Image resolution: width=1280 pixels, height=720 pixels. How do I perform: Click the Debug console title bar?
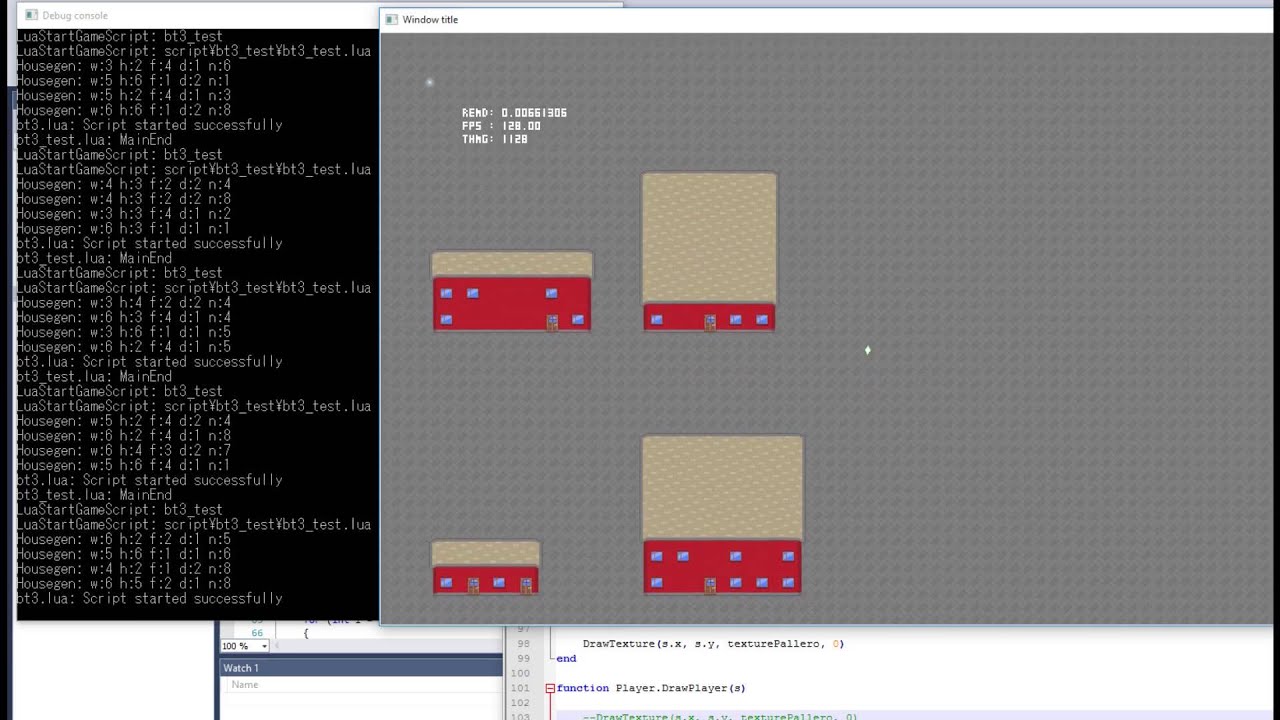click(196, 15)
